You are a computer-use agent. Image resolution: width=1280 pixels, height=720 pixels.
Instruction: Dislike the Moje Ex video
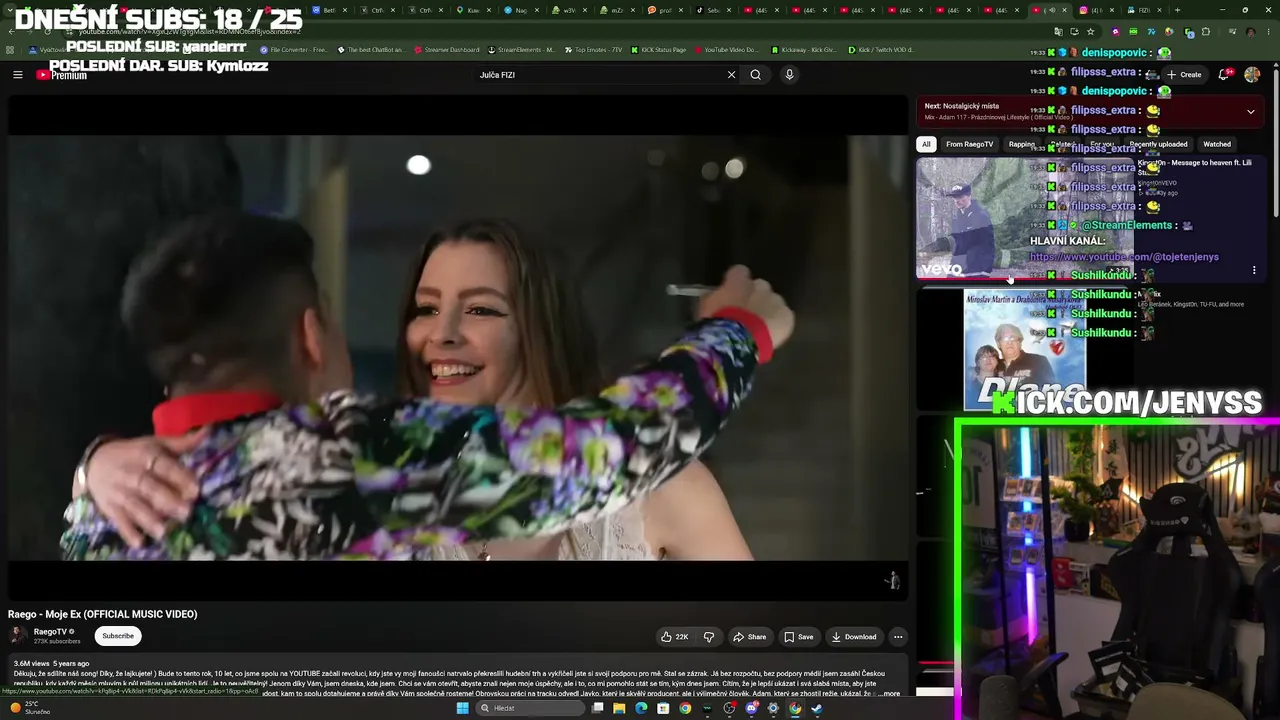tap(709, 637)
